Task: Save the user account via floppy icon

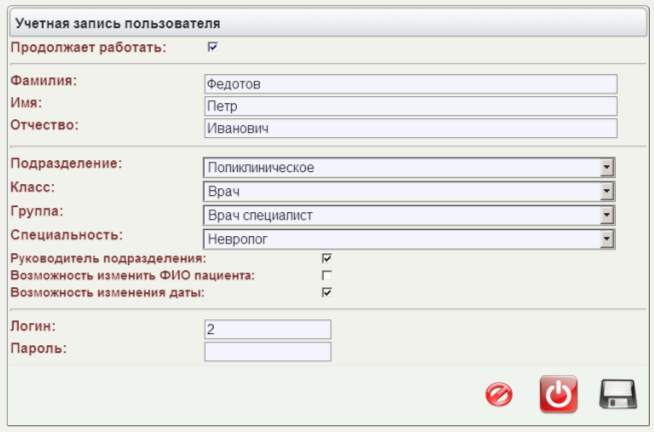Action: 618,395
